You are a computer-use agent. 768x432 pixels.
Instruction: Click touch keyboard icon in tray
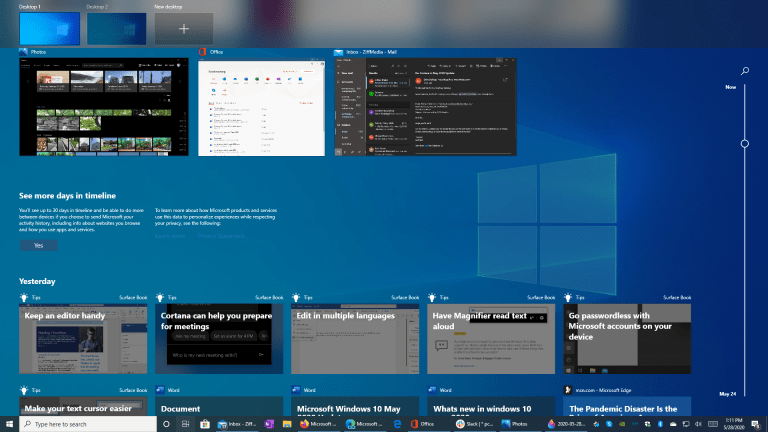click(x=713, y=424)
